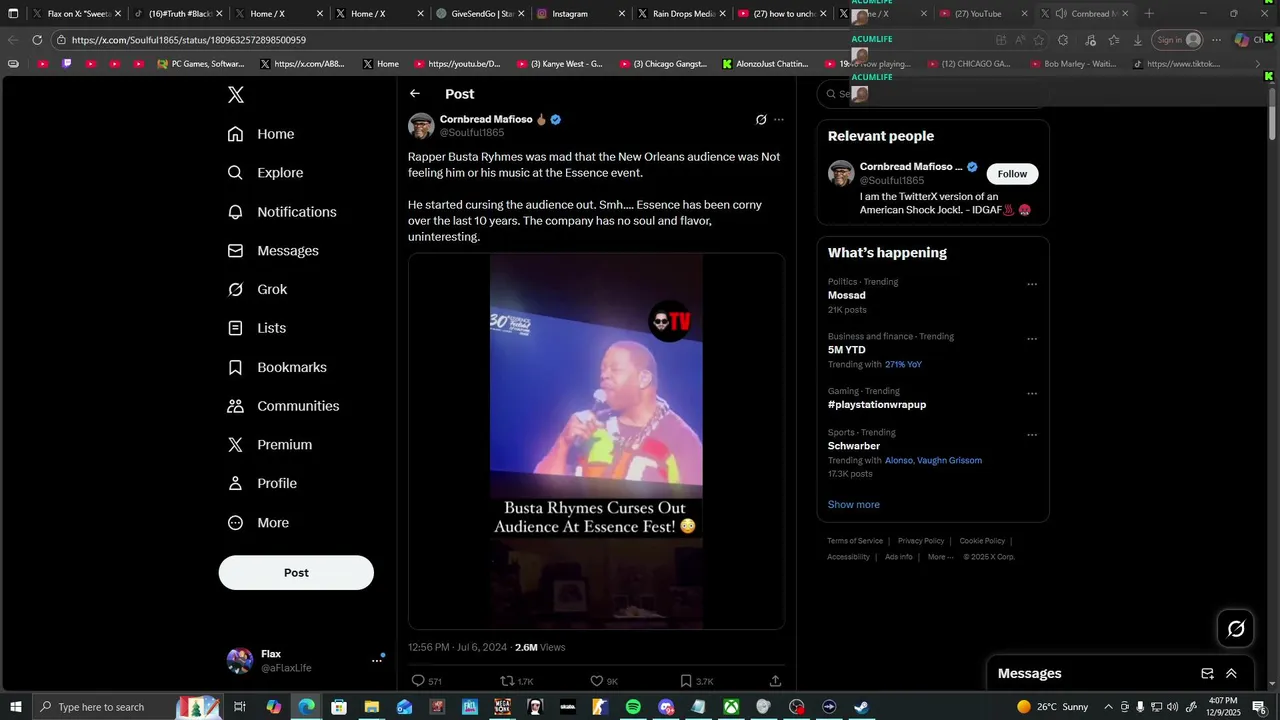Refresh the page with reload button

point(37,40)
